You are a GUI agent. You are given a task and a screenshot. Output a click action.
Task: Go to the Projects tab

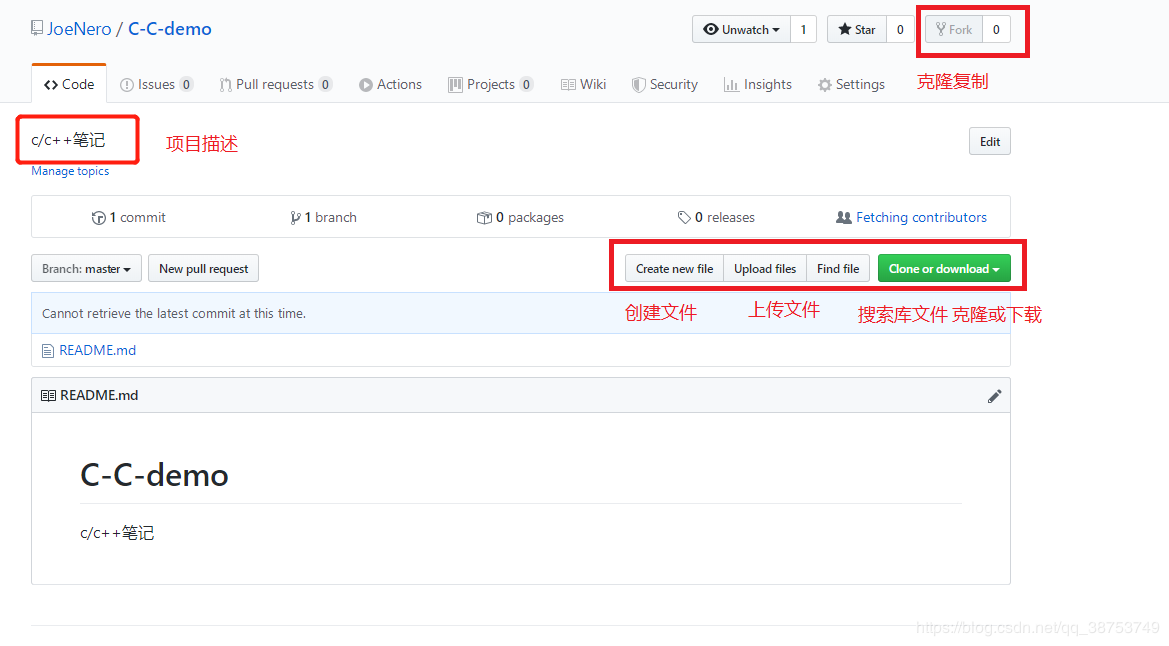[491, 84]
